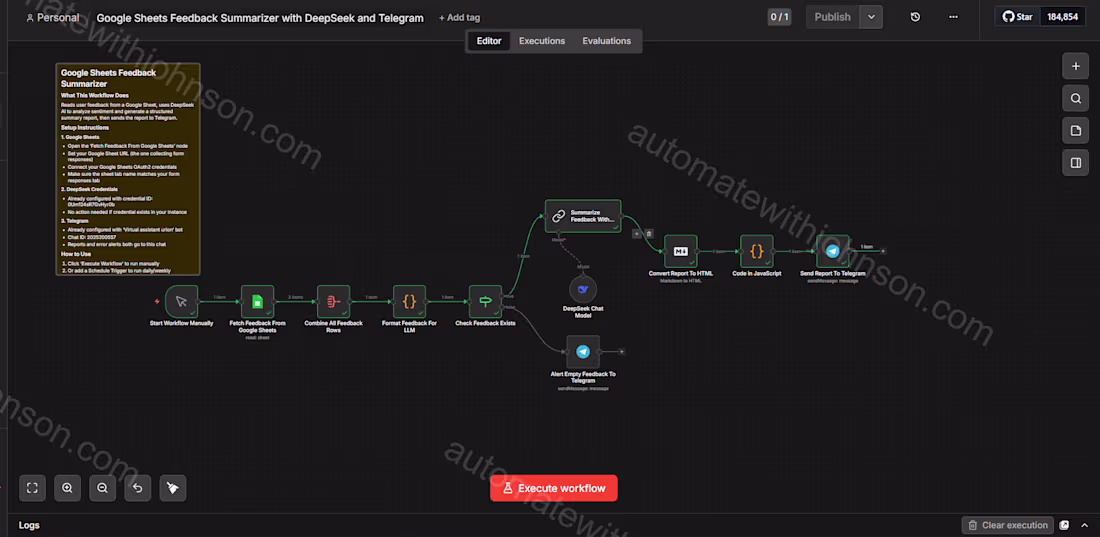Screen dimensions: 1100x537
Task: Open the Summarize Feedback With chain node
Action: [583, 216]
